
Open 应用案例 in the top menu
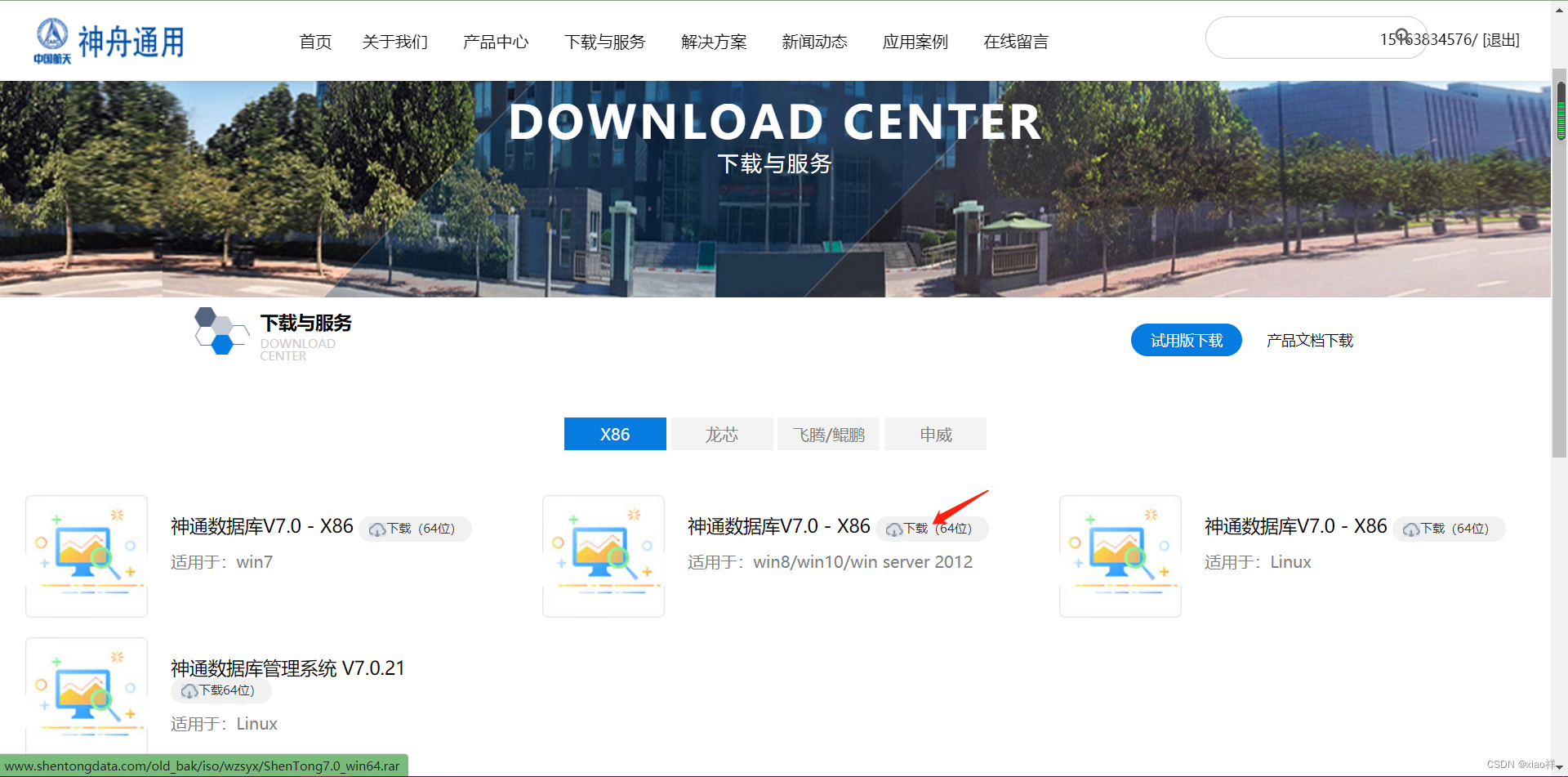tap(915, 42)
